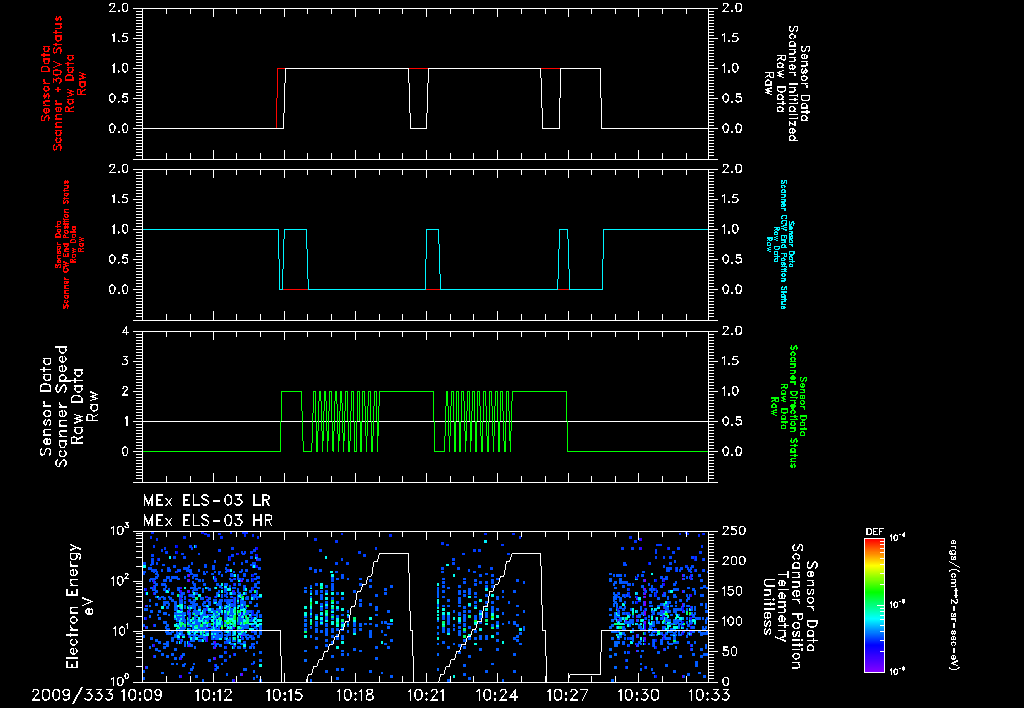1024x708 pixels.
Task: Click the 4 tick on Scanner Speed axis
Action: (126, 331)
